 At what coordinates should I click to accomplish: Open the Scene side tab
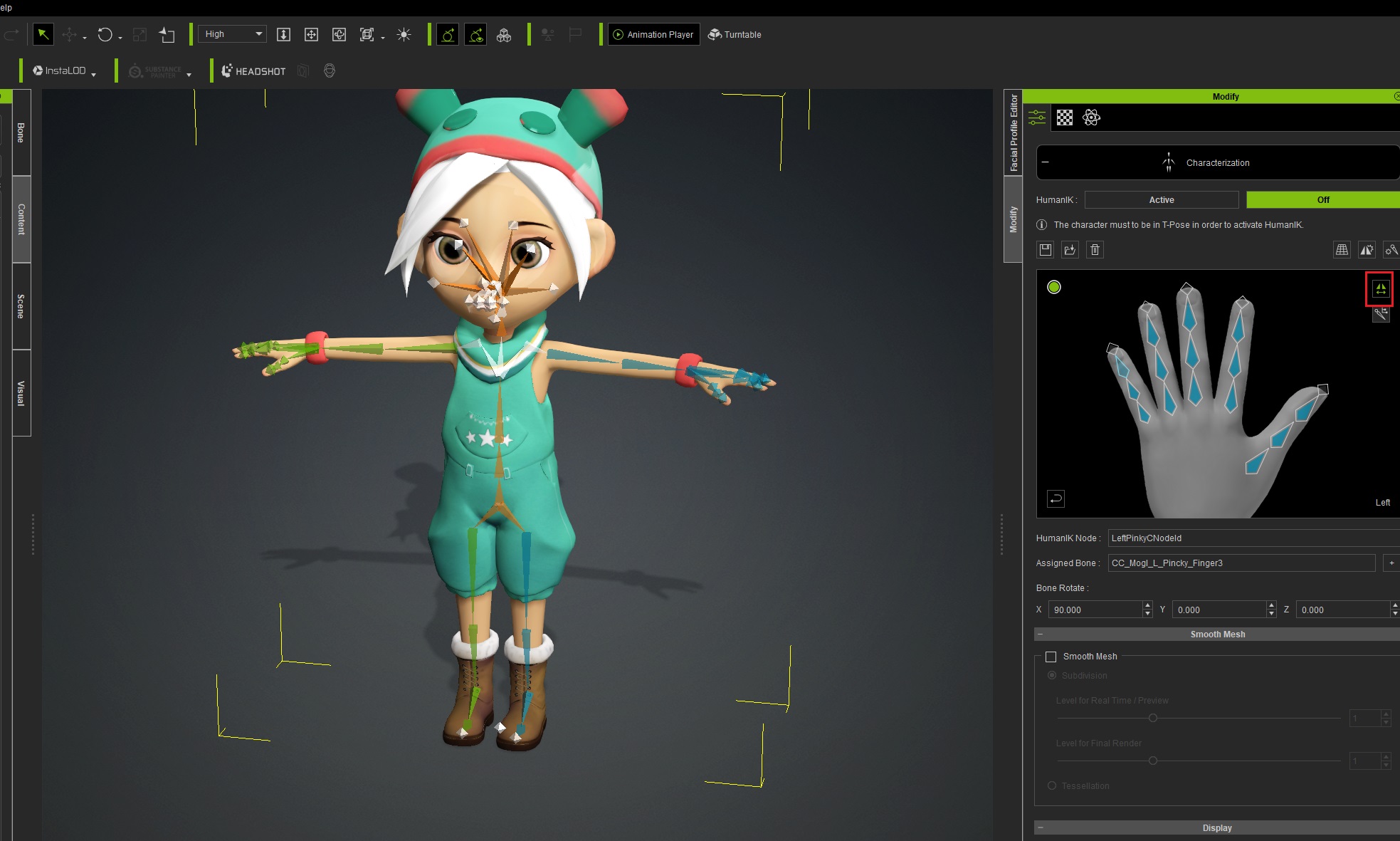tap(21, 306)
